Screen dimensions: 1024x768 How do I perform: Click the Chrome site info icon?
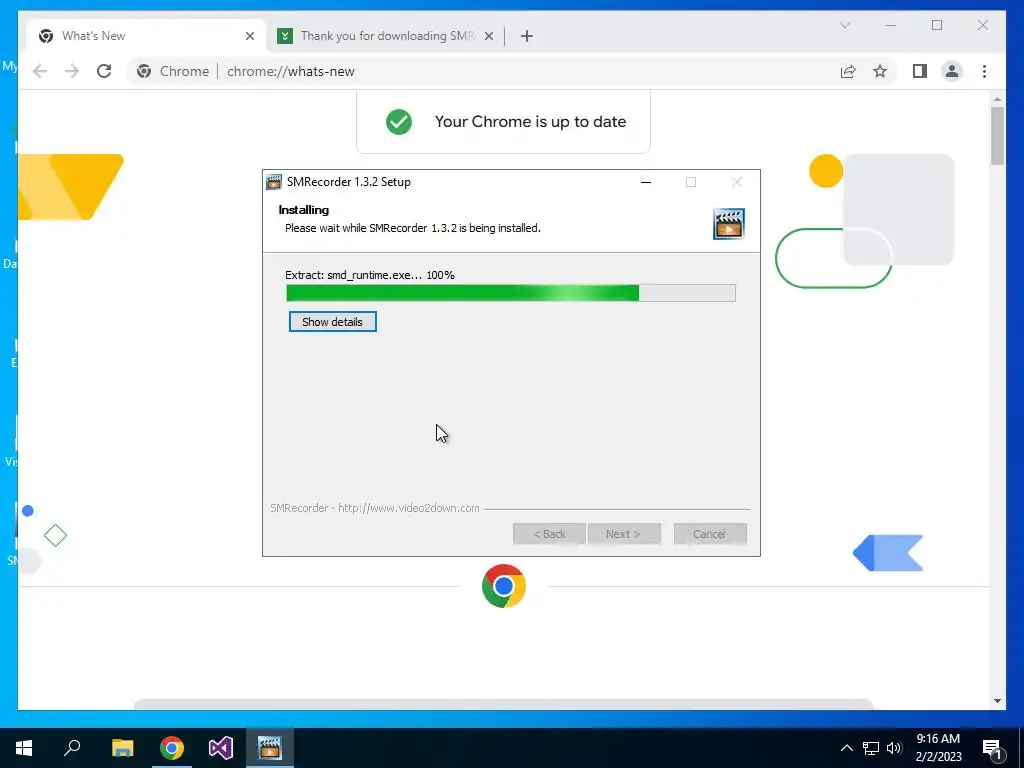coord(144,71)
